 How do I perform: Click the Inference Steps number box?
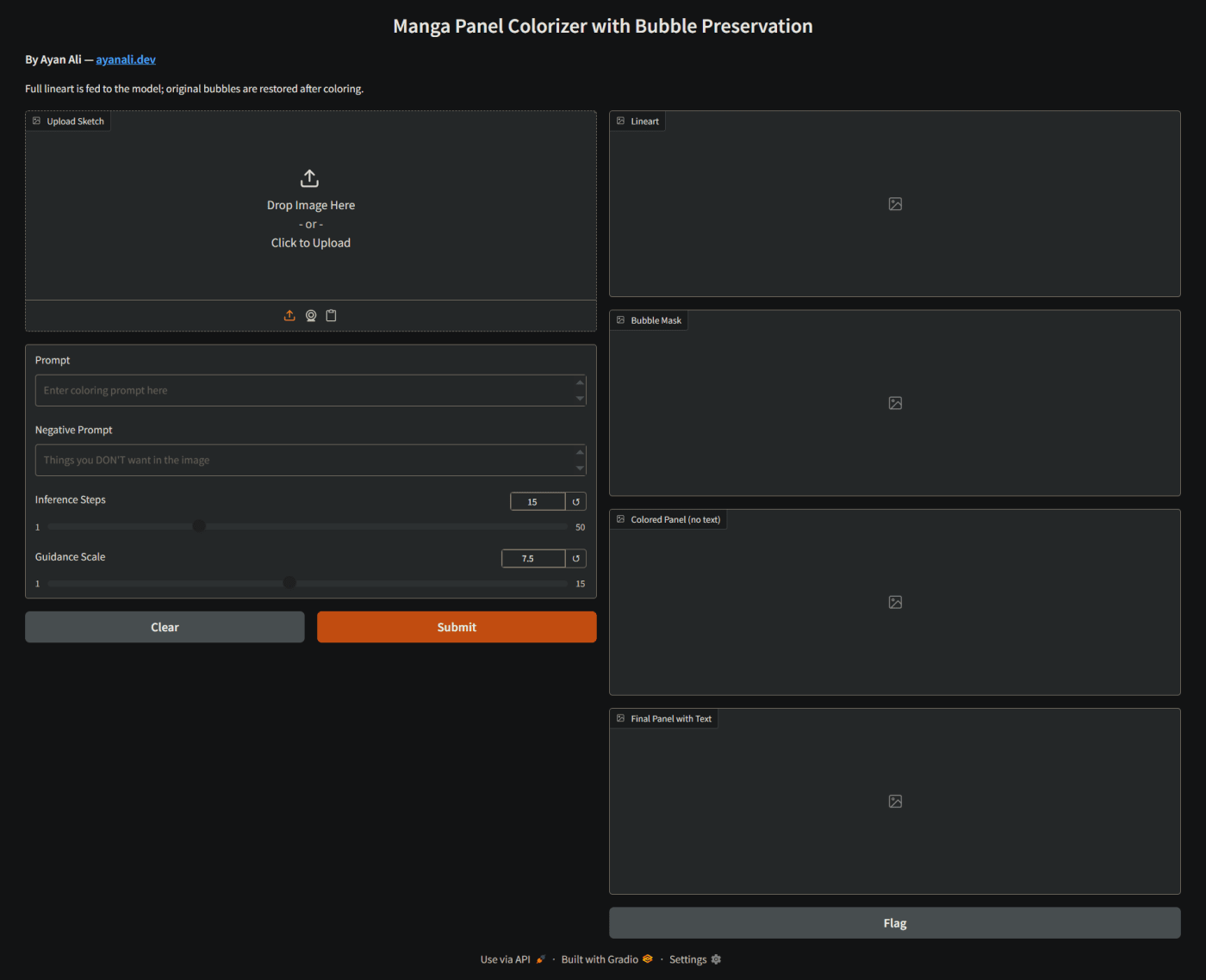pos(538,502)
